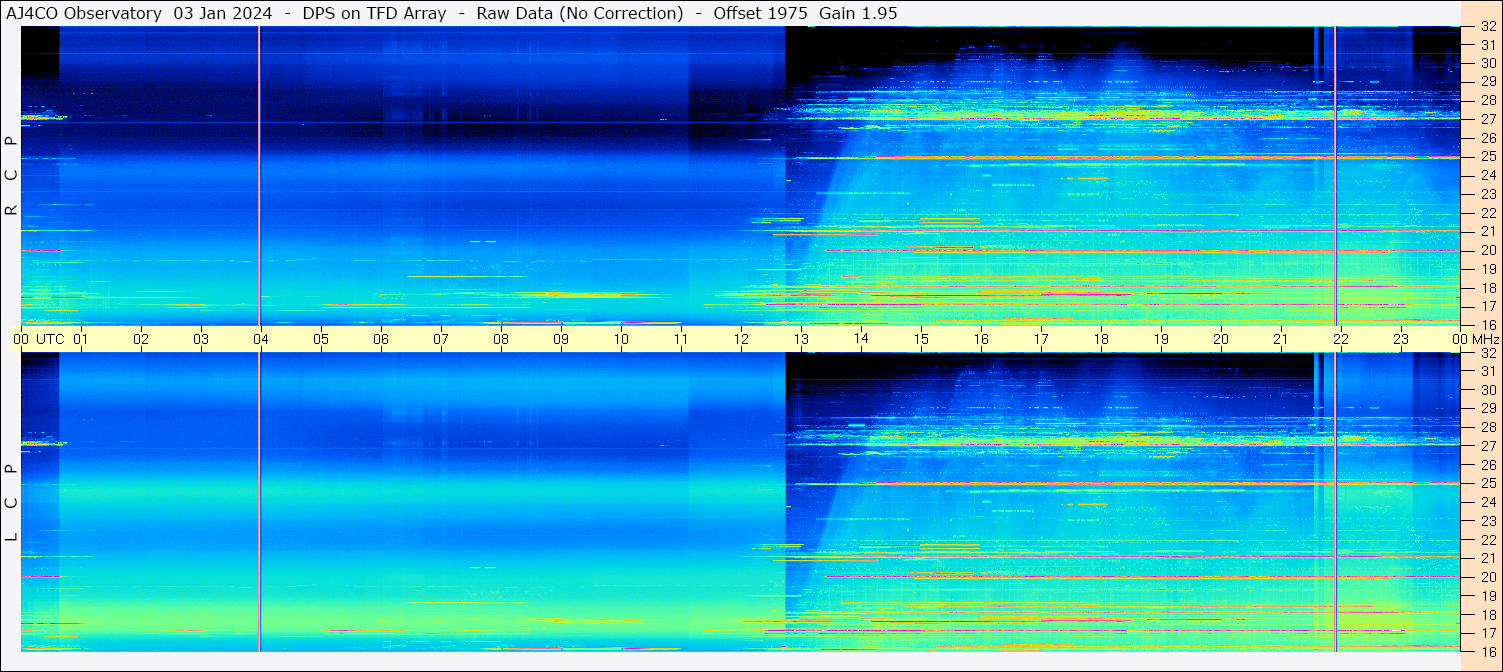Click the '08' hour label on time axis
The width and height of the screenshot is (1503, 672).
(x=501, y=339)
